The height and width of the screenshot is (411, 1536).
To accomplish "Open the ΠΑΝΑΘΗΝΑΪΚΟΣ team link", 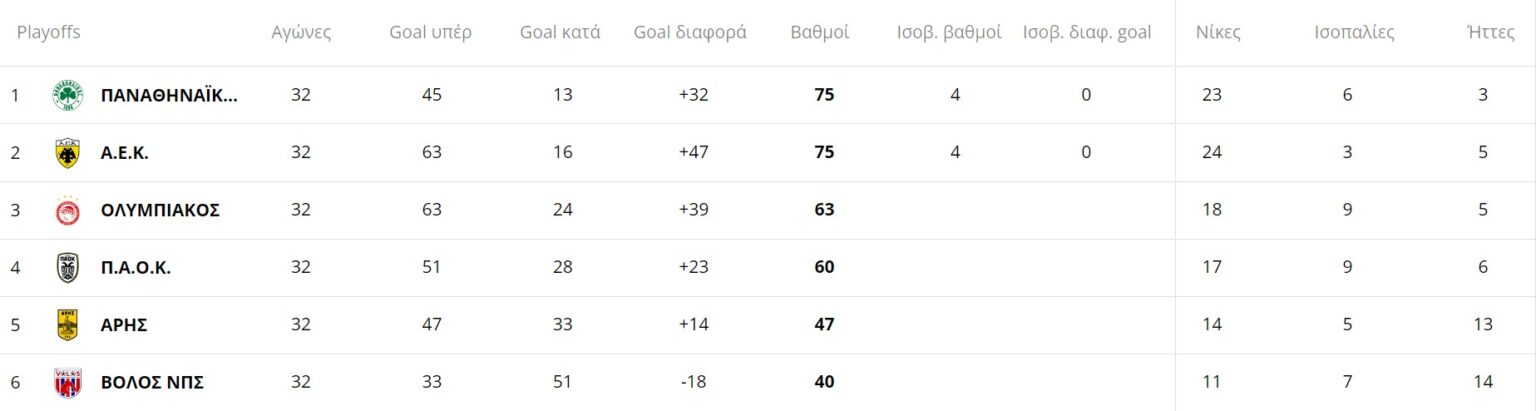I will (x=169, y=96).
